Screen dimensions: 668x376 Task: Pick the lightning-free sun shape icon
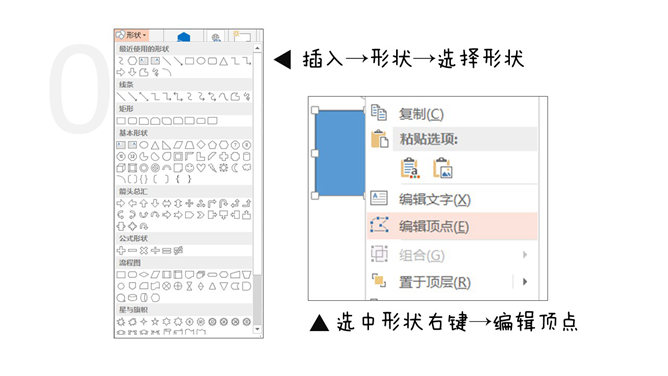pos(223,168)
